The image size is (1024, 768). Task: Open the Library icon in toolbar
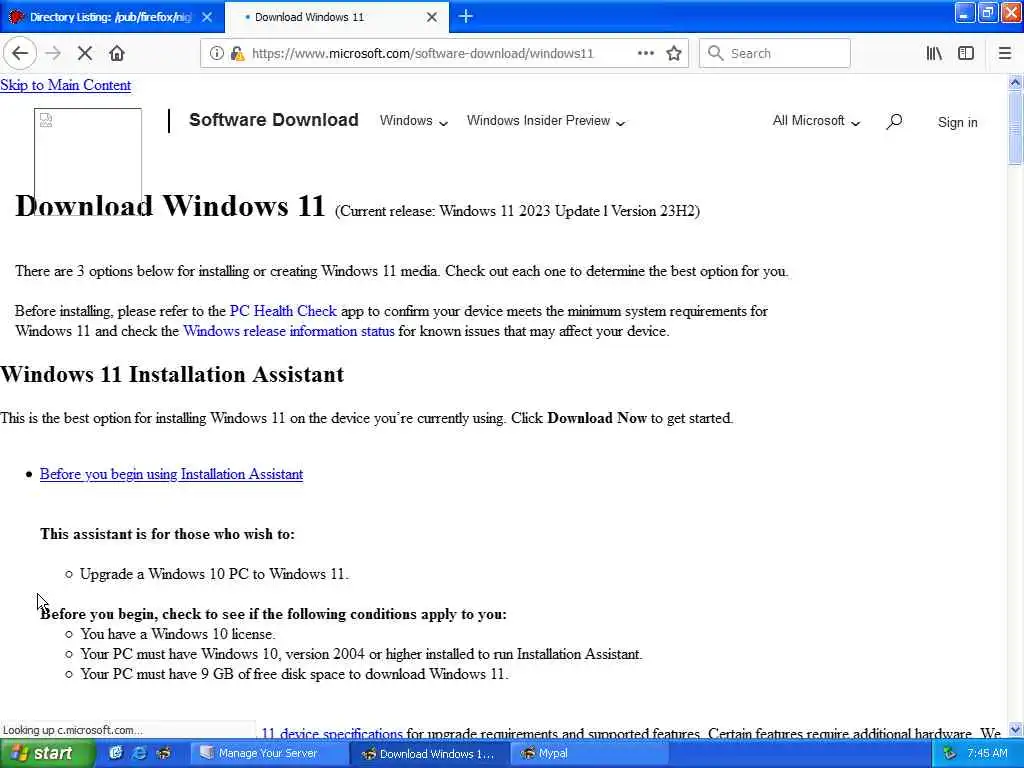(x=934, y=54)
